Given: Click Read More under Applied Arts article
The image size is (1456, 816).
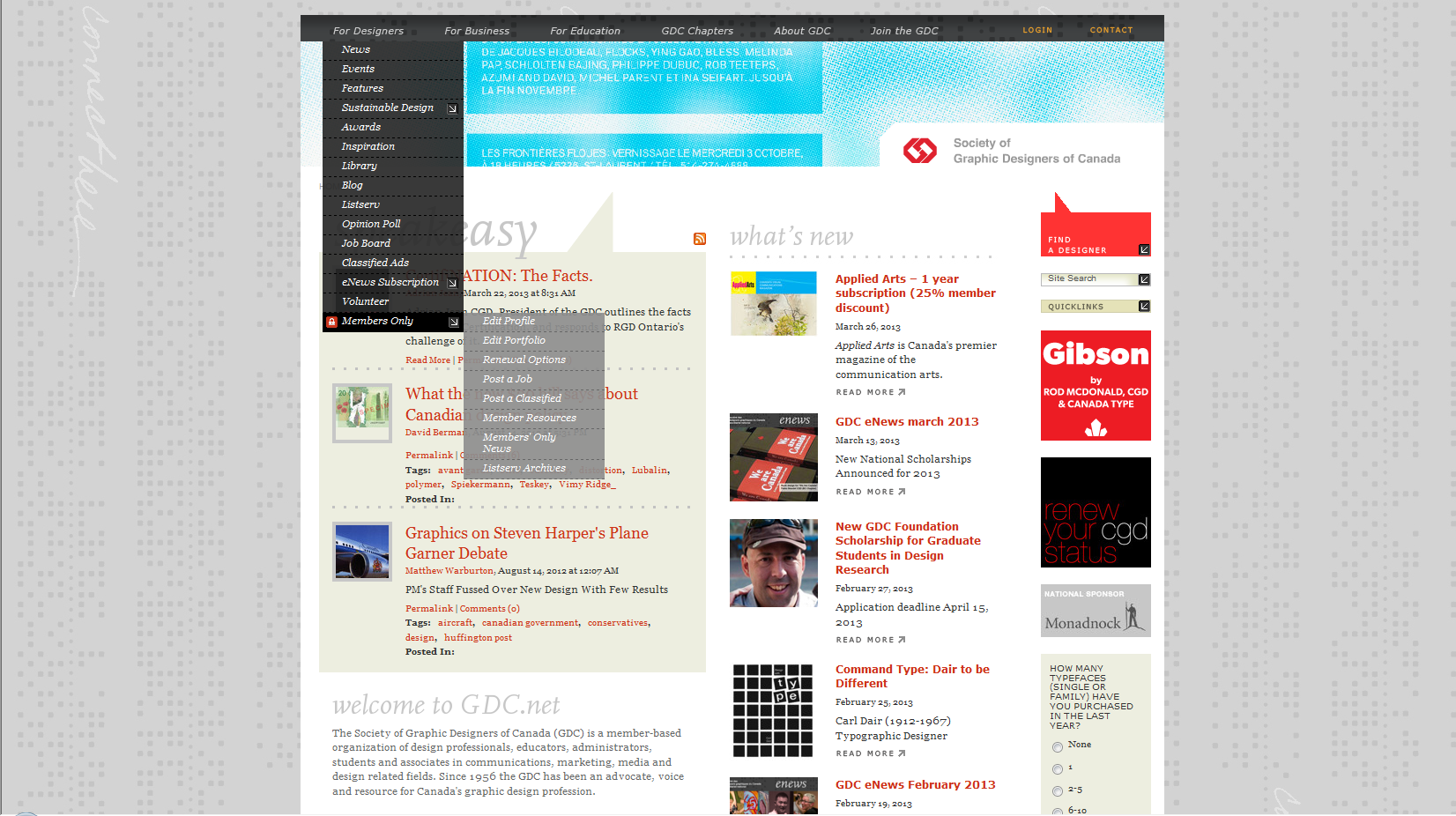Looking at the screenshot, I should click(871, 393).
